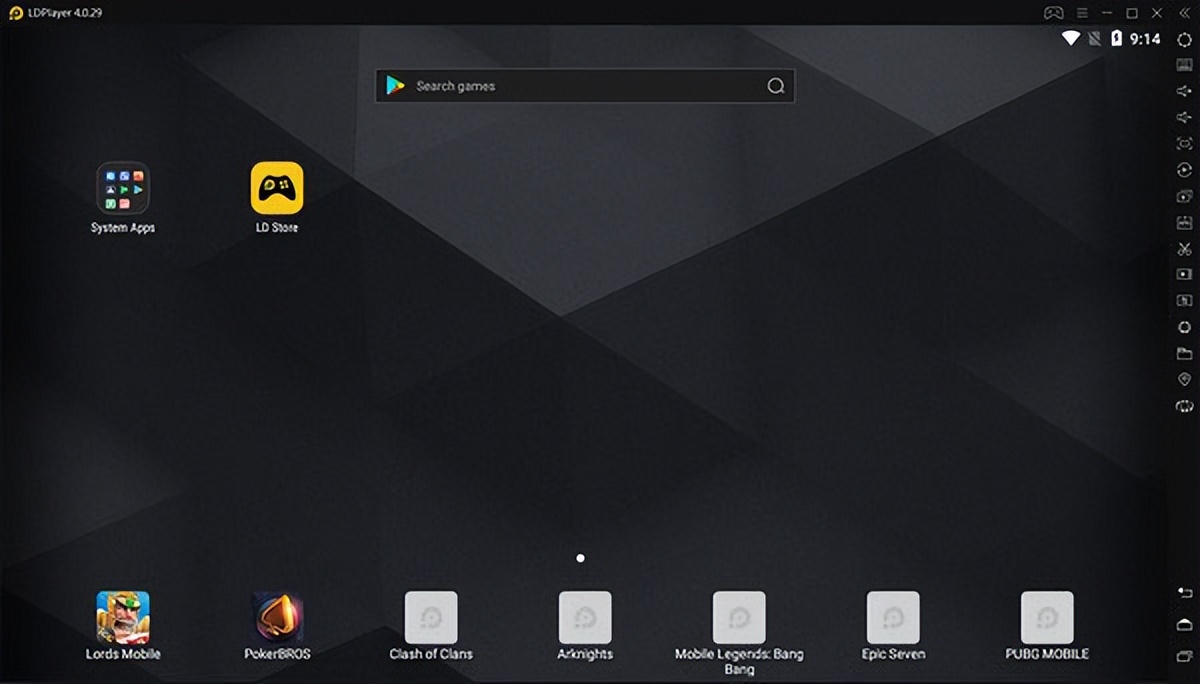
Task: Click the sidebar phone-screen icon below the video recorder
Action: pos(1184,301)
